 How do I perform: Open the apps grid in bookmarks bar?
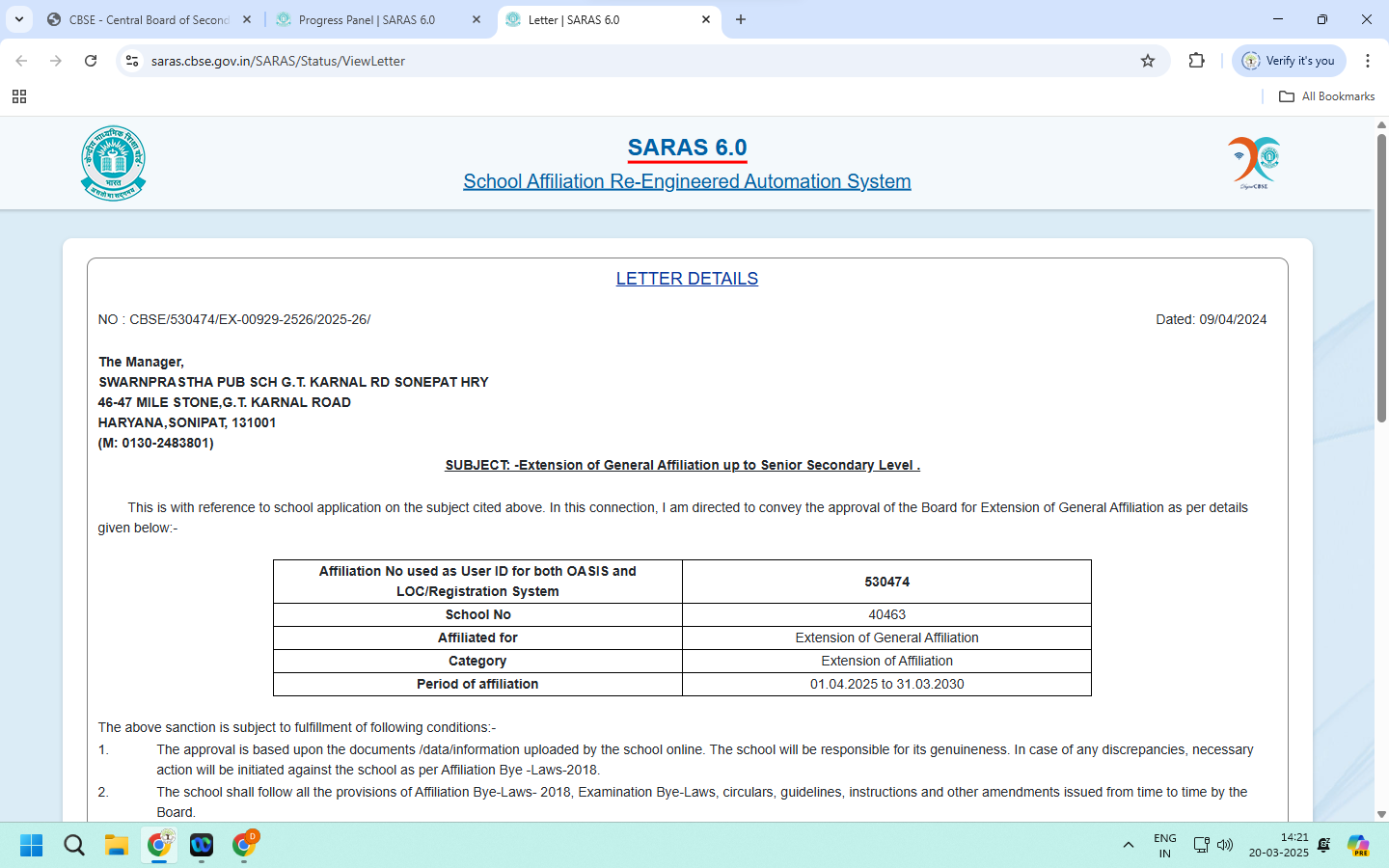[19, 96]
